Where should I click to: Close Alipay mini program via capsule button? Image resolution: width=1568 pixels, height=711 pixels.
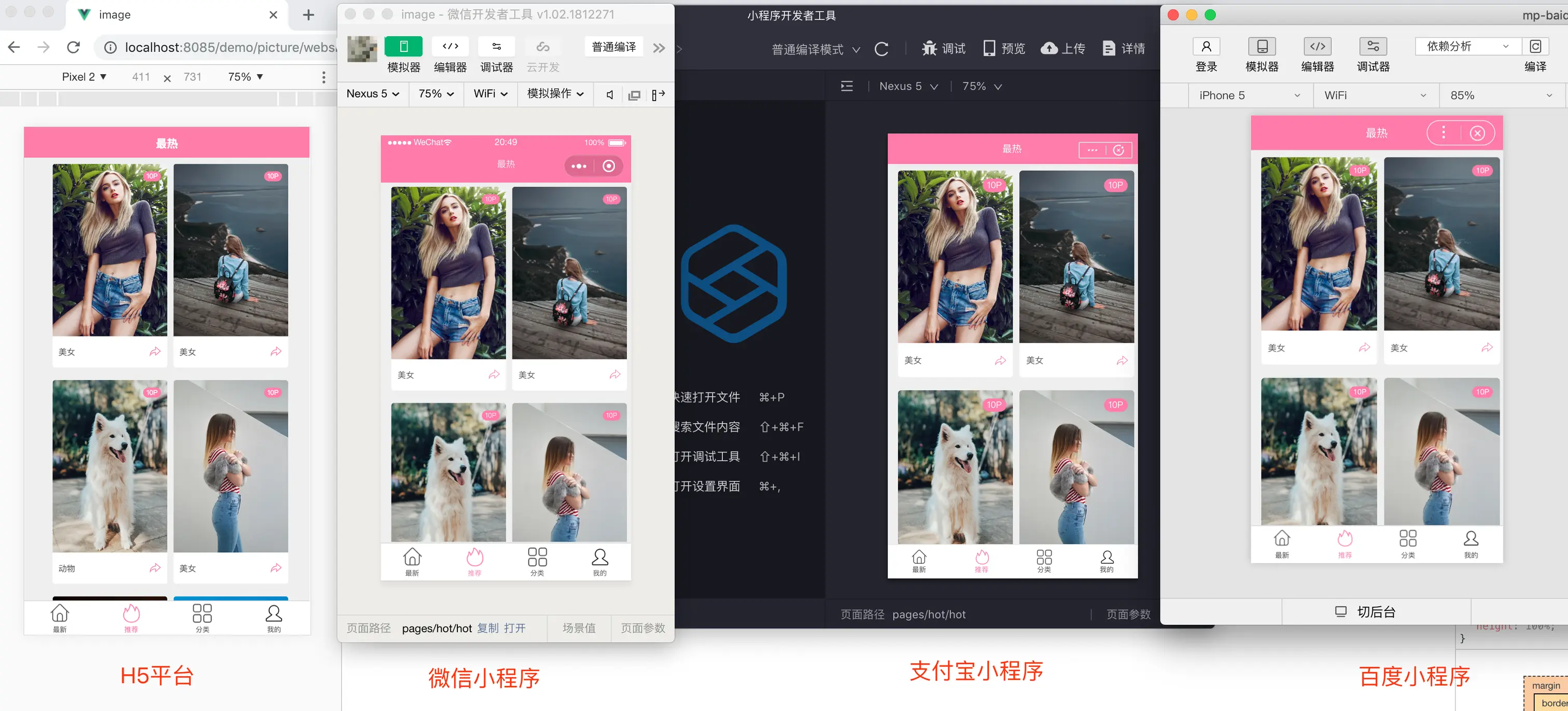point(1119,150)
